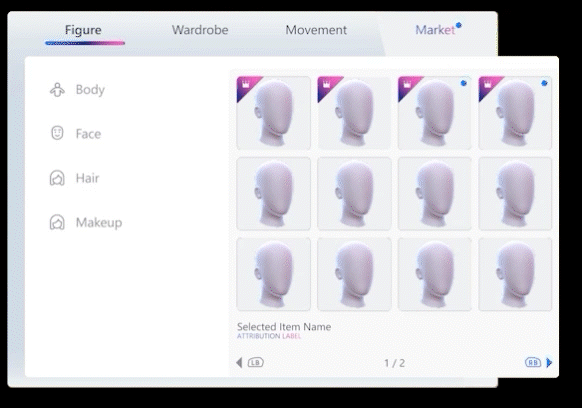Open the Market tab

coord(435,30)
